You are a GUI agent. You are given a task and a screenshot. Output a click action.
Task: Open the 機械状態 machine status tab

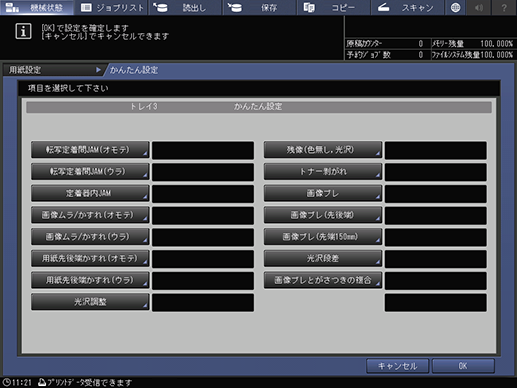click(x=37, y=7)
